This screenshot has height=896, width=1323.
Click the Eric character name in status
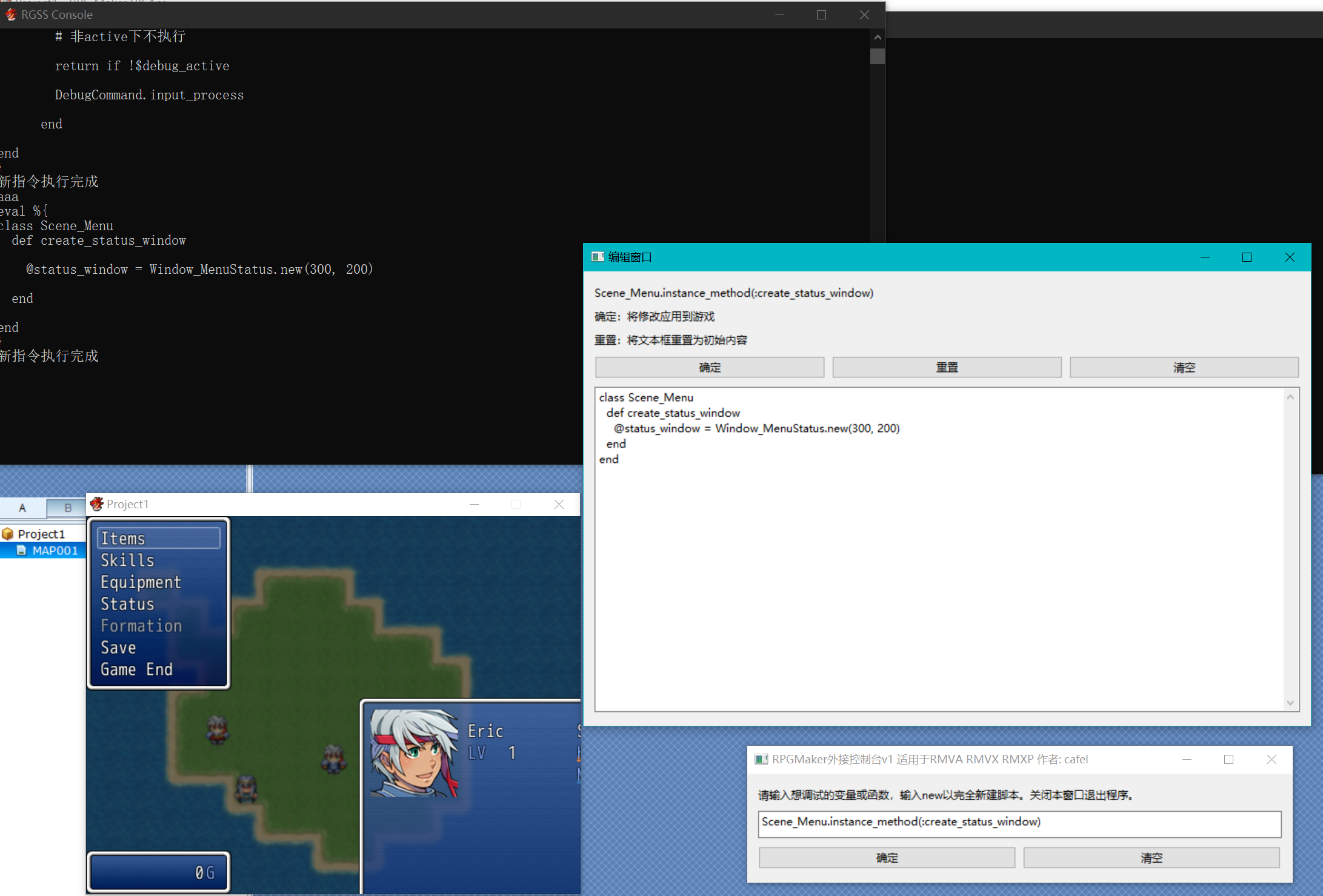485,731
